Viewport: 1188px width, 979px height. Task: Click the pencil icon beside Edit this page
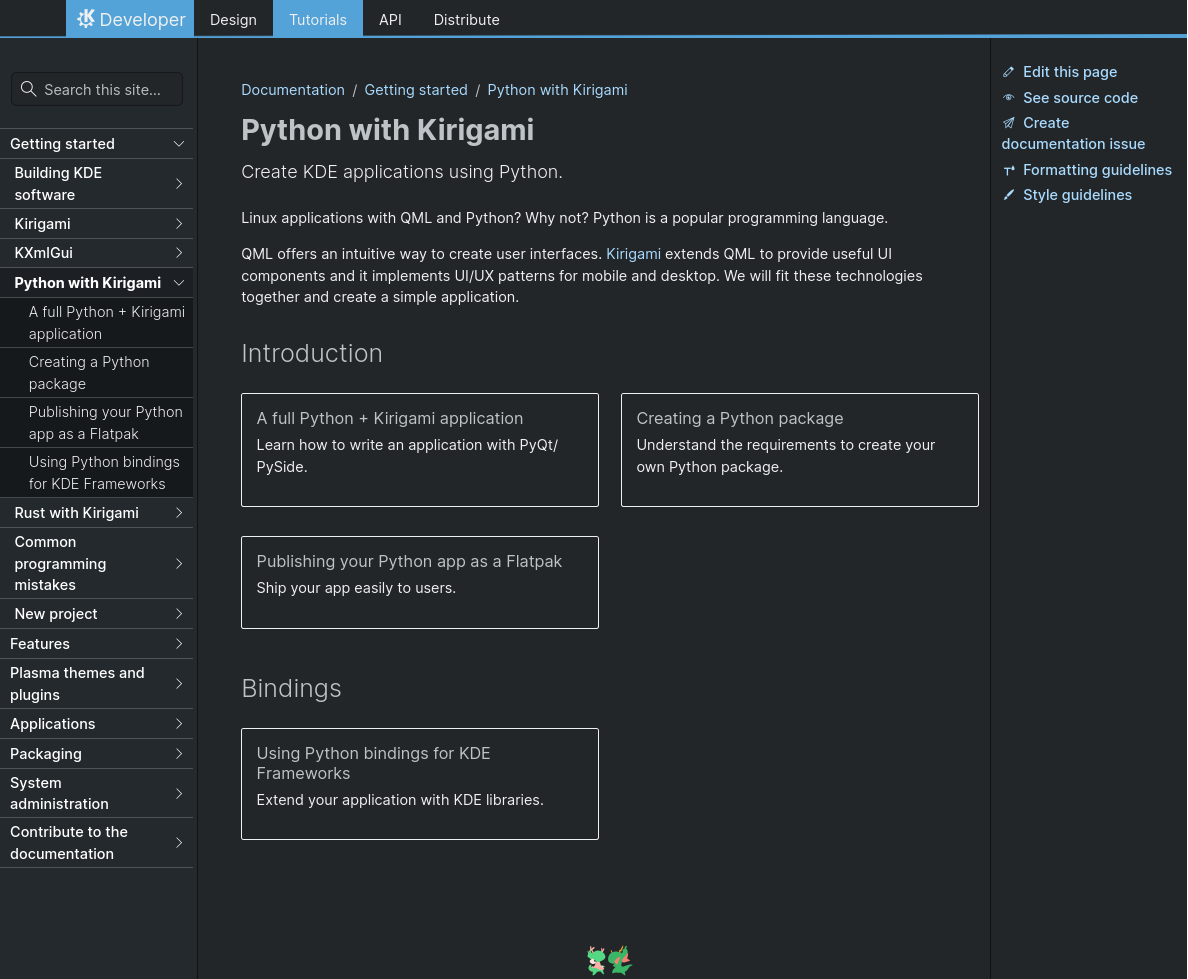coord(1009,72)
